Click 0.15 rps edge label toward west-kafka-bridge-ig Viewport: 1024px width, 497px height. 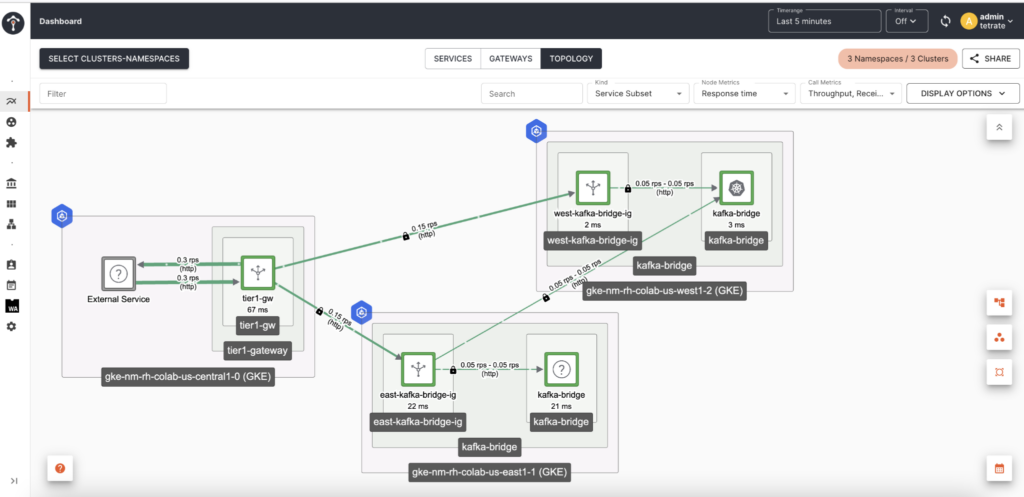pos(423,230)
